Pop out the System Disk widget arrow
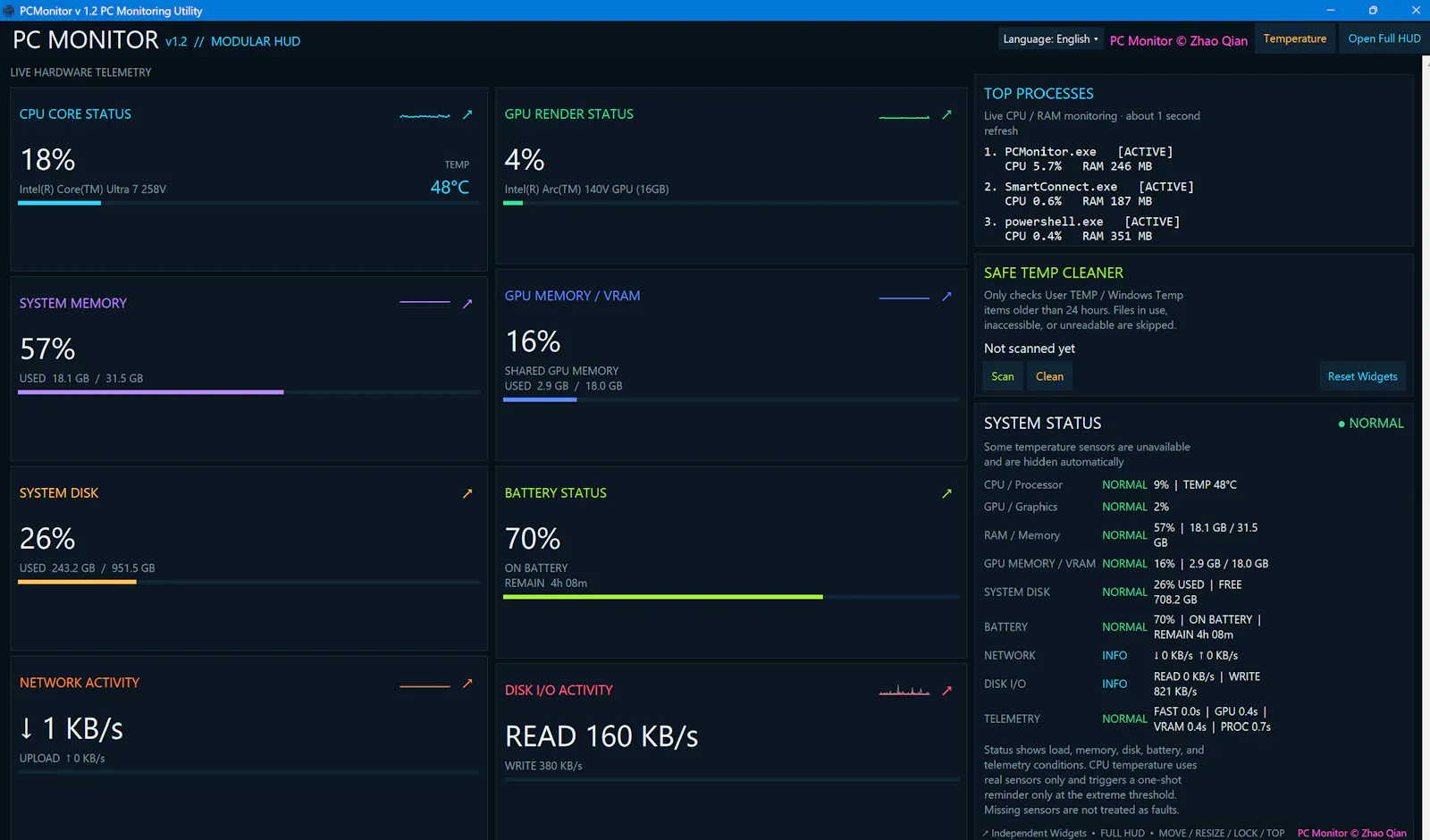 [x=467, y=493]
